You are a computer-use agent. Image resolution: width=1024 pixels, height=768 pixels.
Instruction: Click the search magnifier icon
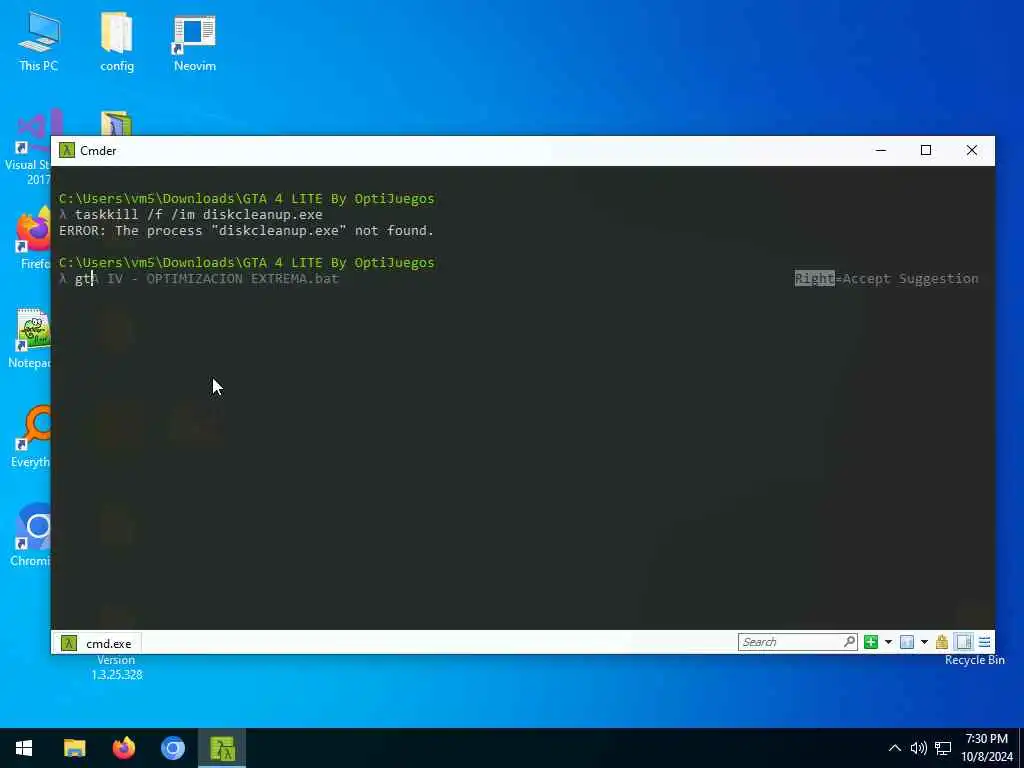coord(849,642)
